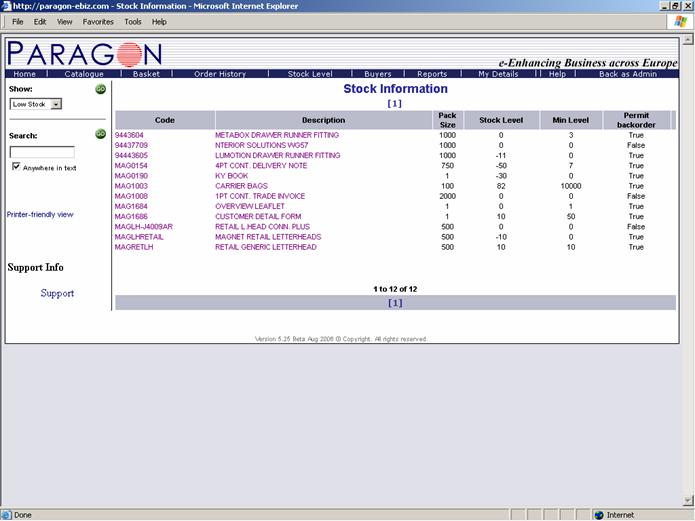Click RETAIL GENERIC LETTERHEAD description

[x=266, y=247]
